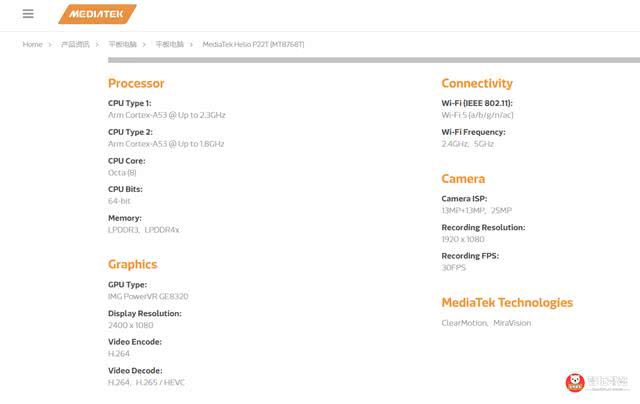Click the Camera section heading

pyautogui.click(x=463, y=179)
